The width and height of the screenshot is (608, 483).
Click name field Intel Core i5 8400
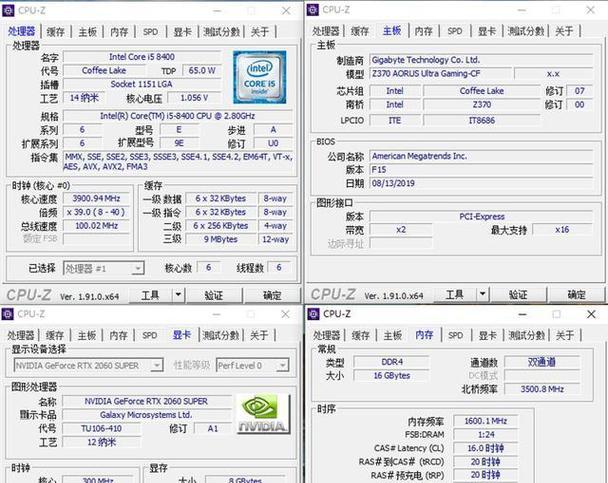tap(142, 57)
